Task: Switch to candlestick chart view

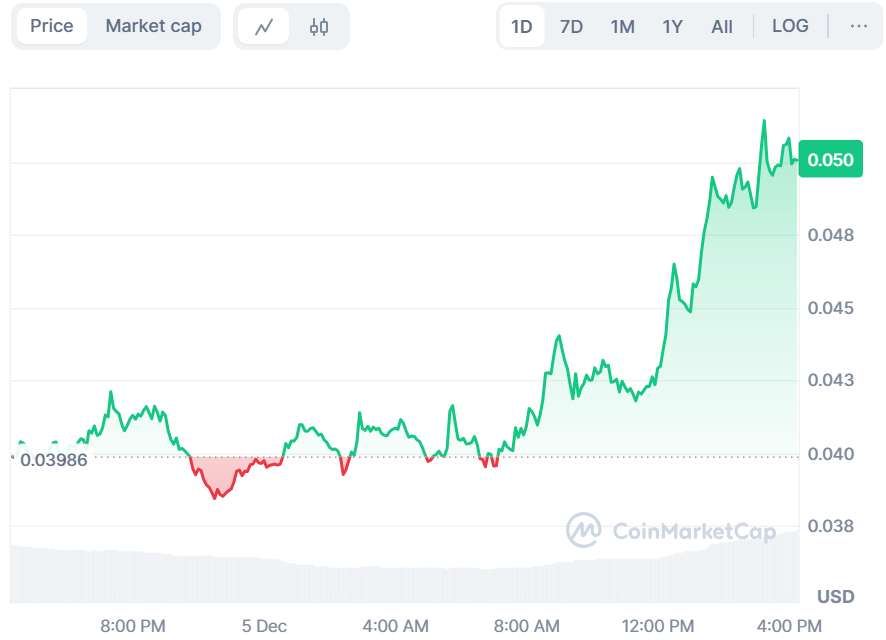Action: click(319, 27)
